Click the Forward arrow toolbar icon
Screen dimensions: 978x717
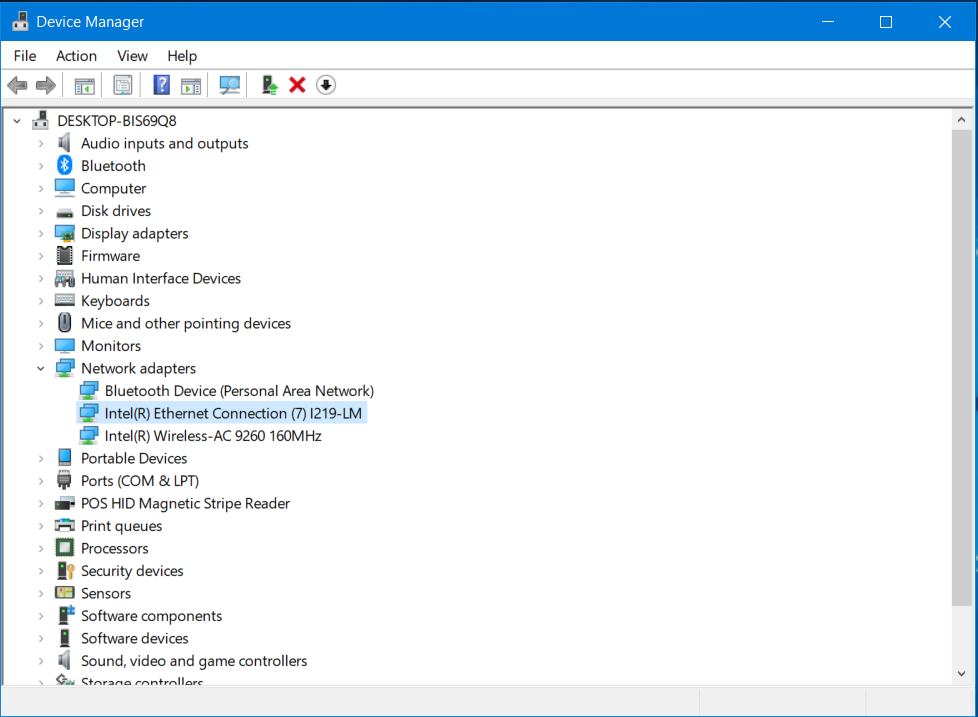pyautogui.click(x=46, y=85)
